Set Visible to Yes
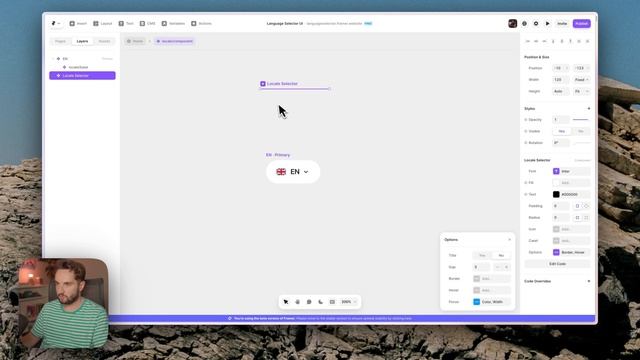 click(x=562, y=131)
